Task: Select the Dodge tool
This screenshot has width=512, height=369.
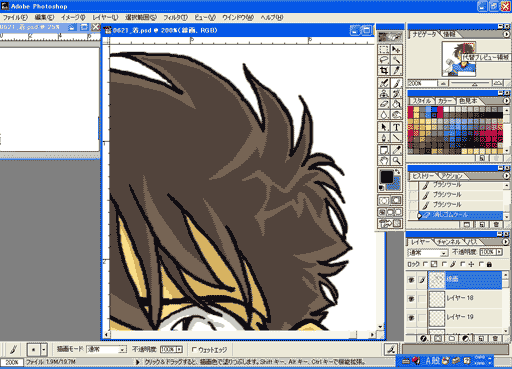Action: click(x=396, y=114)
